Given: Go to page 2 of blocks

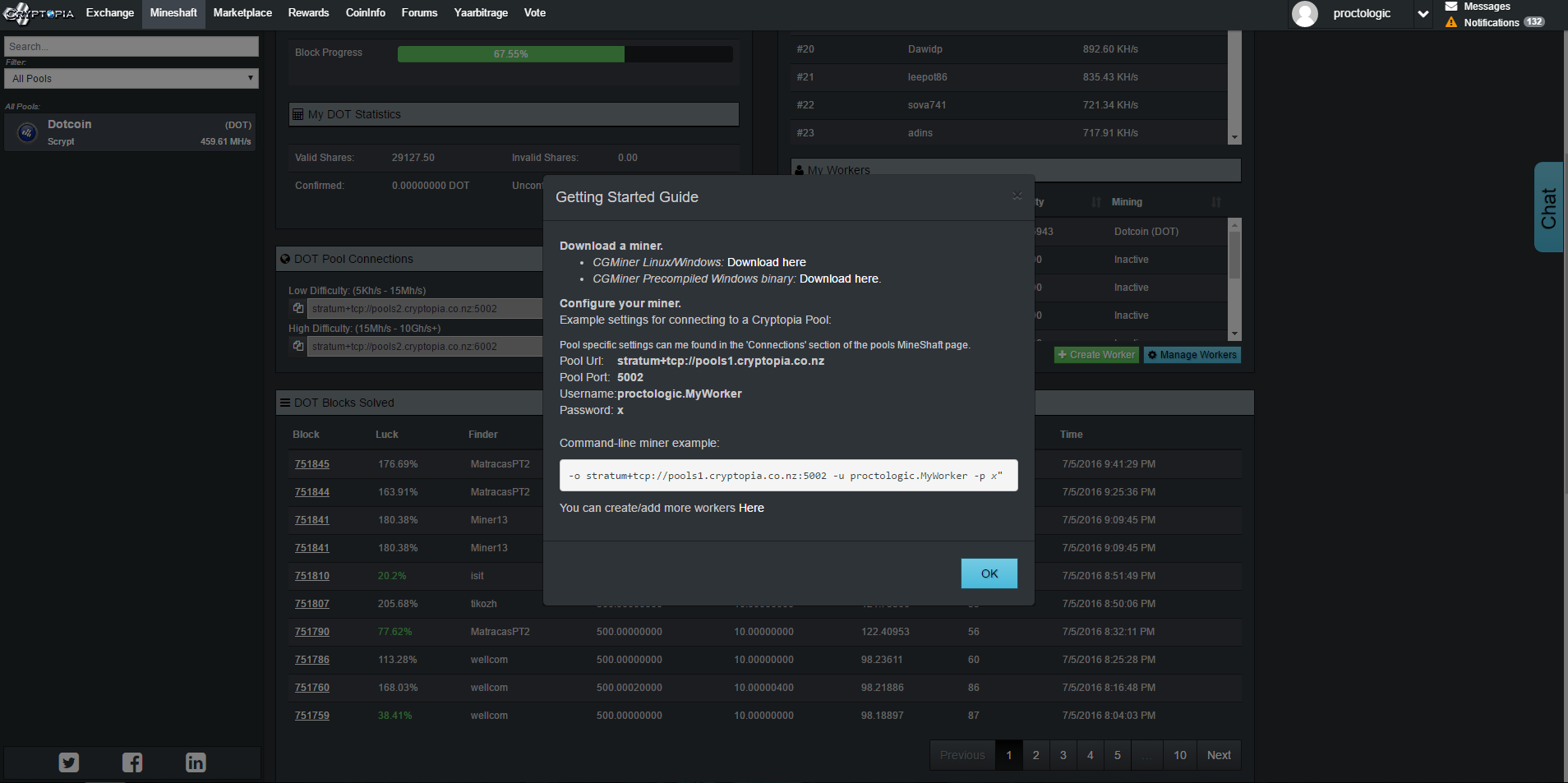Looking at the screenshot, I should [x=1036, y=755].
